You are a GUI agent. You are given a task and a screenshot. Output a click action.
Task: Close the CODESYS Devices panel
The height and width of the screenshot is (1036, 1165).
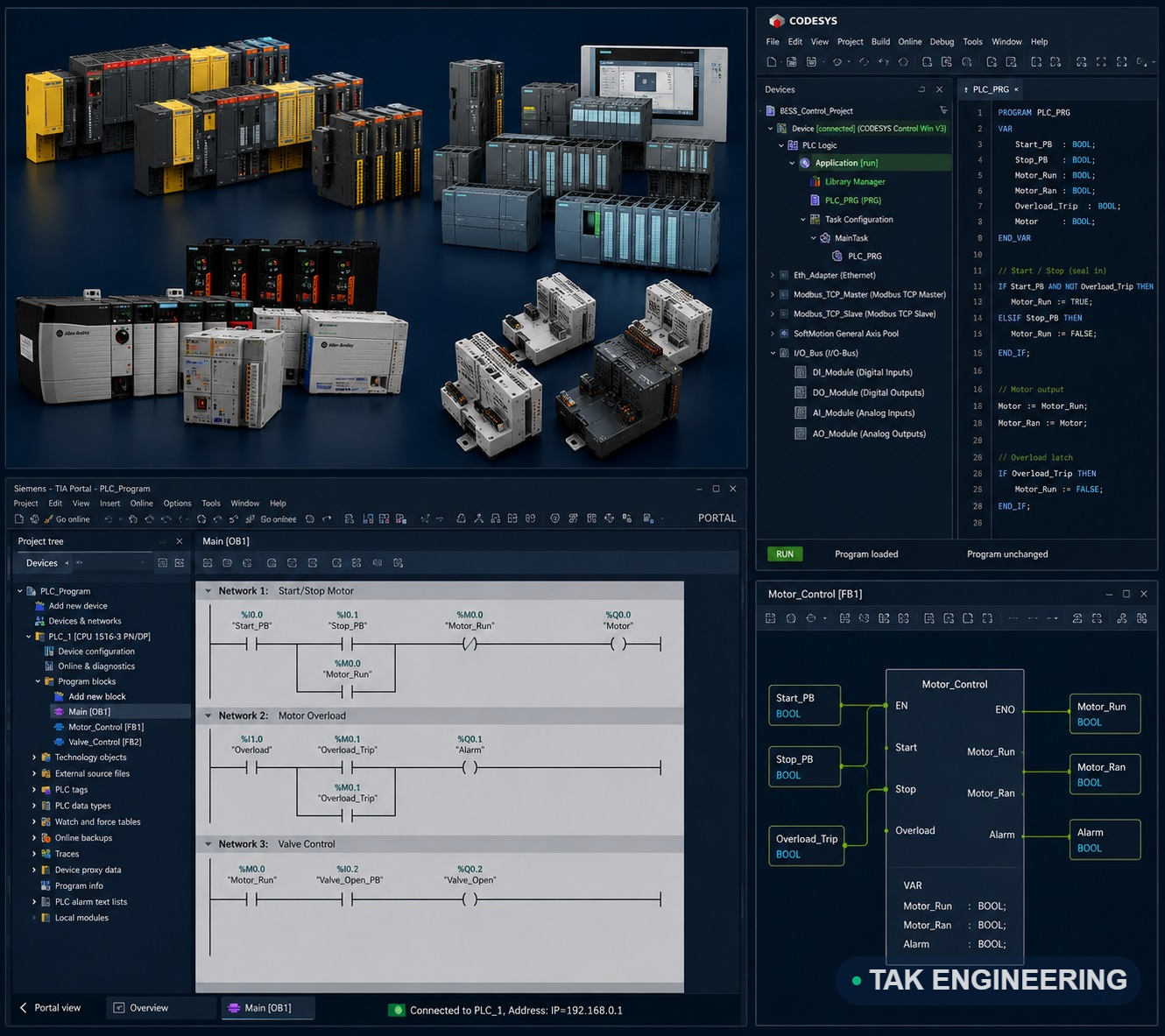[939, 89]
